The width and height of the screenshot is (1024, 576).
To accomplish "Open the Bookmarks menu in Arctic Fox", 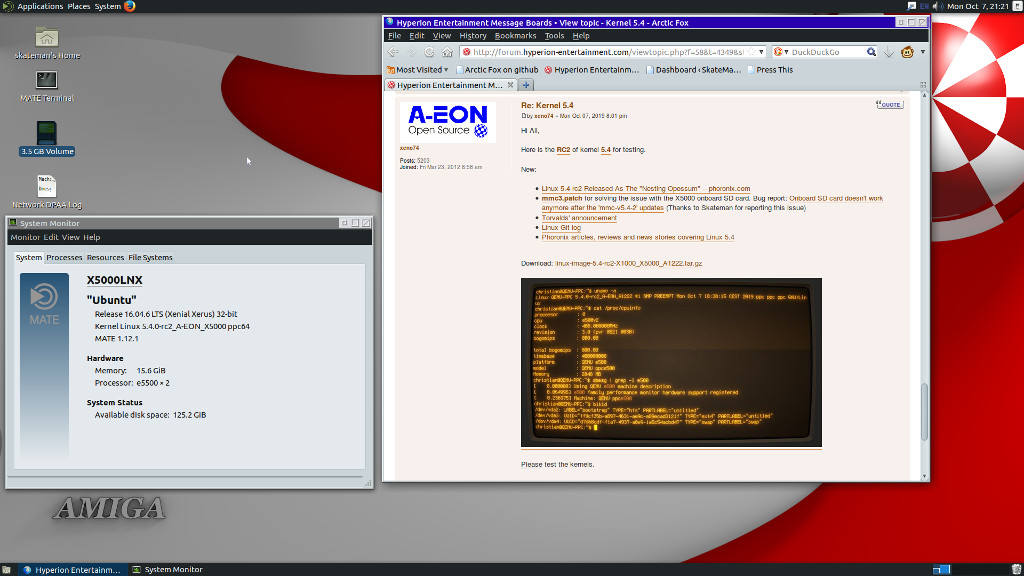I will pyautogui.click(x=515, y=36).
